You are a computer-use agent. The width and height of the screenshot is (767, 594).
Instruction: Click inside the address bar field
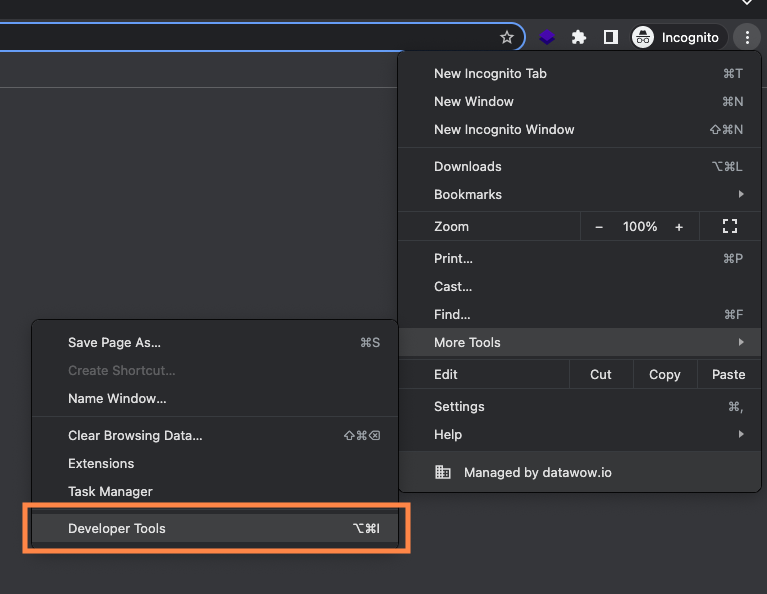(245, 37)
